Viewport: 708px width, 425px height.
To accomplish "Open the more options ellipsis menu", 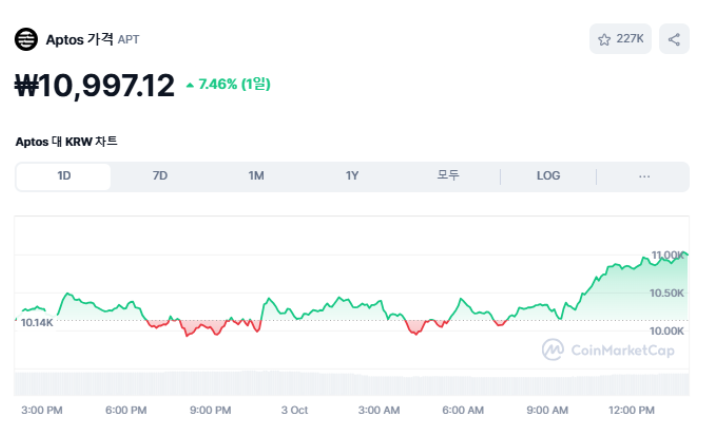I will click(x=644, y=176).
